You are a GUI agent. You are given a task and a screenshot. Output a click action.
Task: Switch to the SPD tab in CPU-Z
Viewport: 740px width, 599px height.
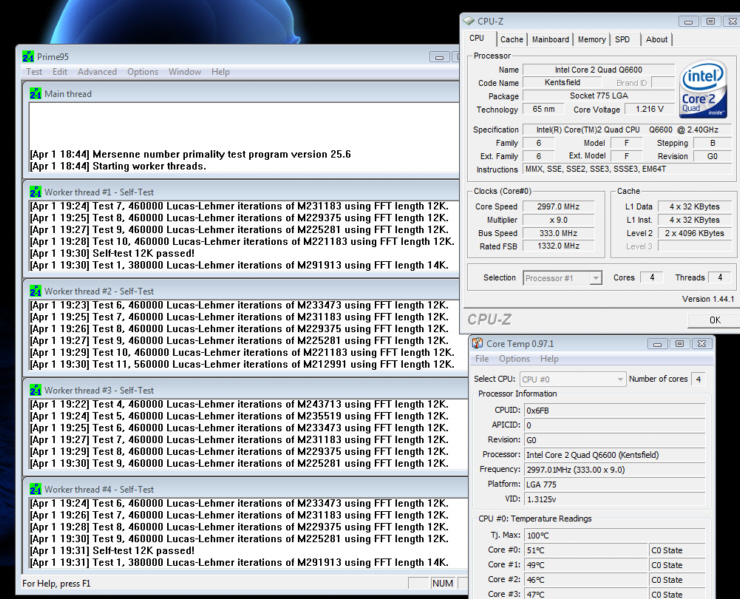(622, 40)
